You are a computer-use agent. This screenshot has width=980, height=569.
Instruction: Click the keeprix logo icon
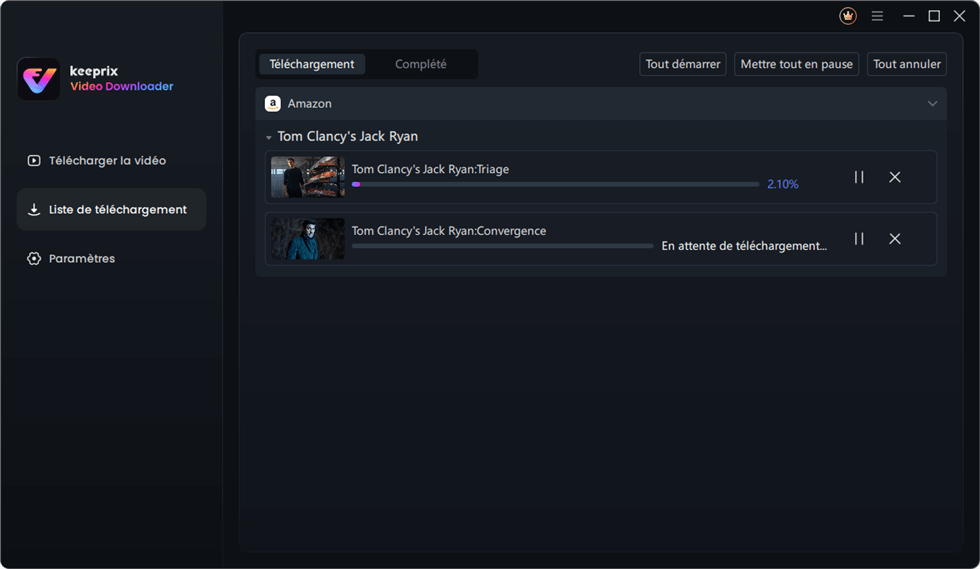click(39, 79)
